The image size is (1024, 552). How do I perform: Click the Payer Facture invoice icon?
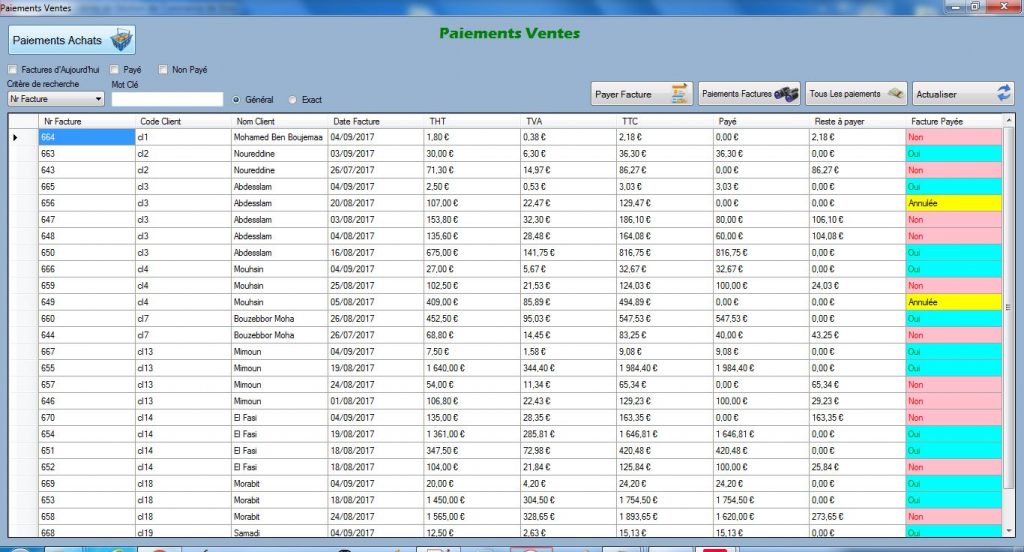tap(680, 94)
